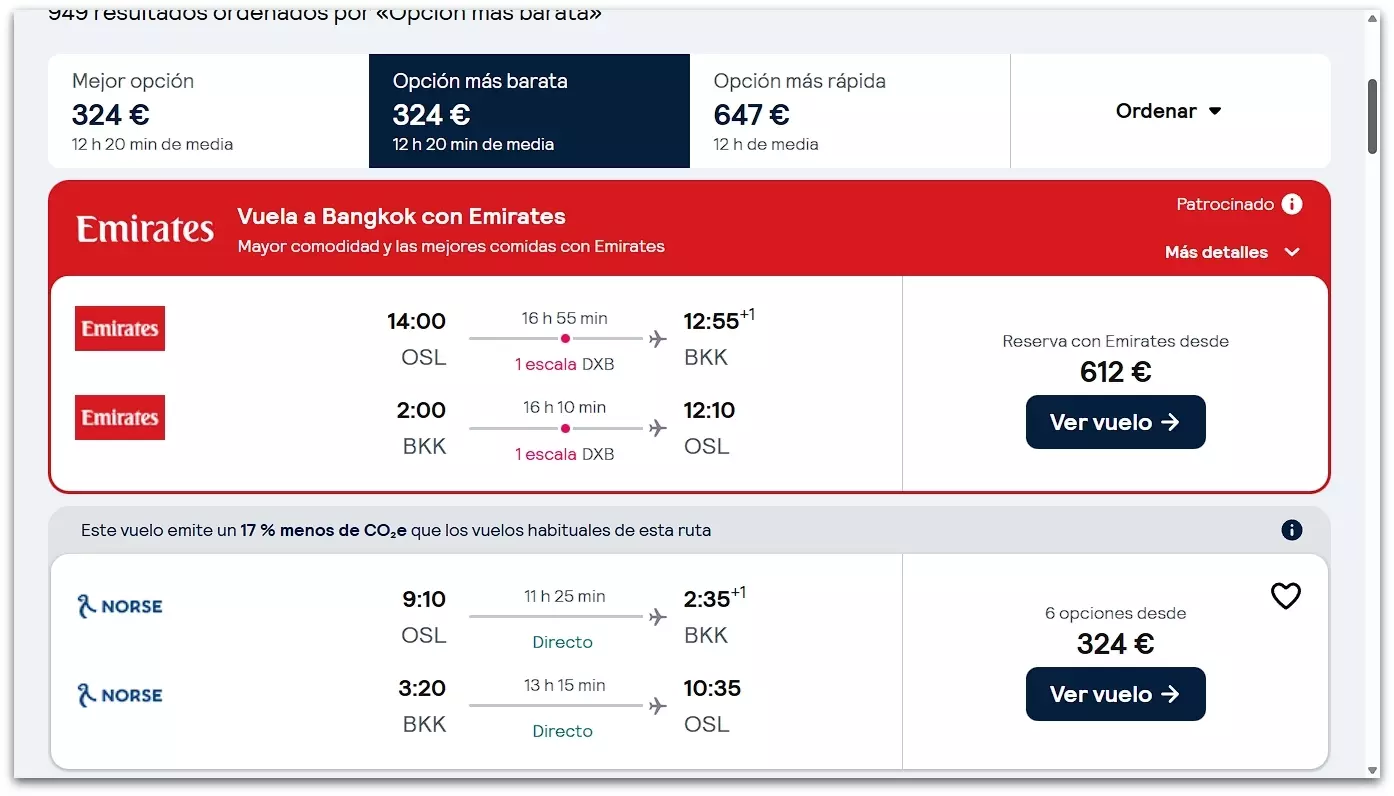Viewport: 1394px width, 796px height.
Task: Click Norse outbound airplane icon
Action: pyautogui.click(x=657, y=617)
